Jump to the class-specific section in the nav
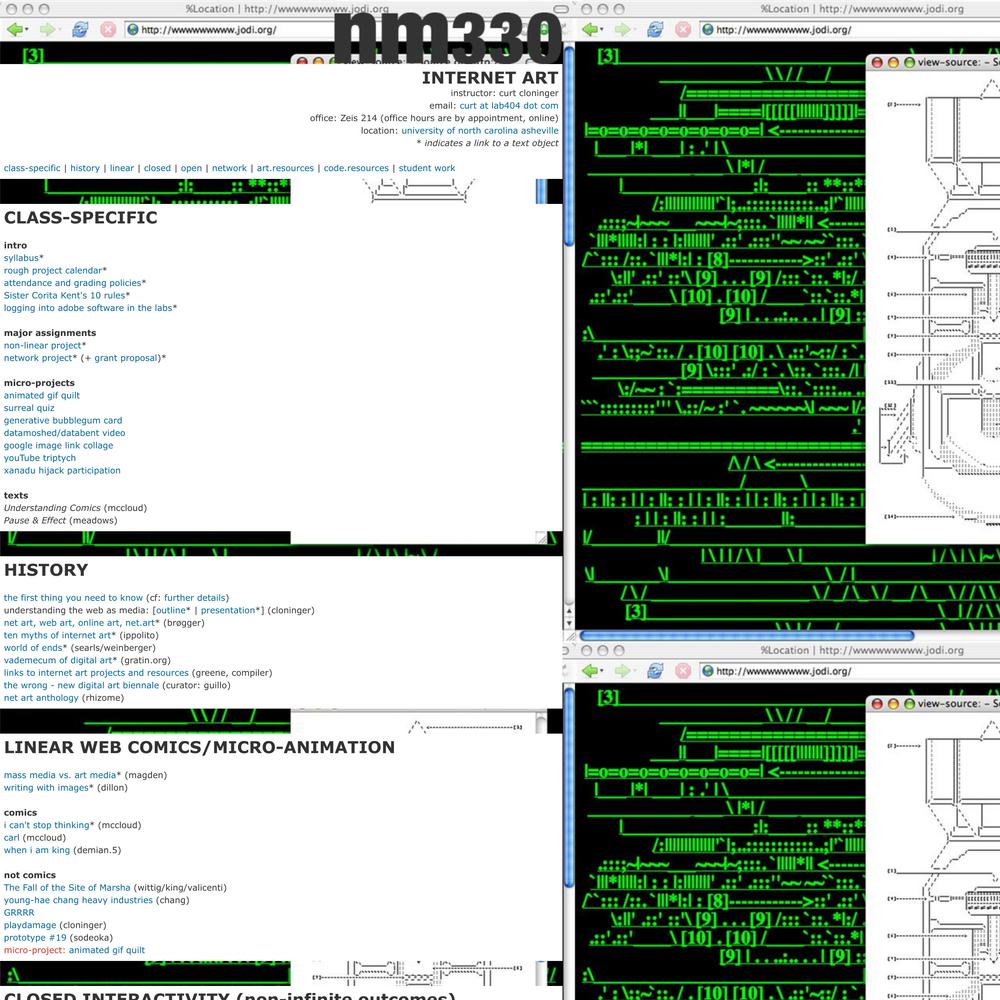This screenshot has height=1000, width=1000. click(x=32, y=168)
